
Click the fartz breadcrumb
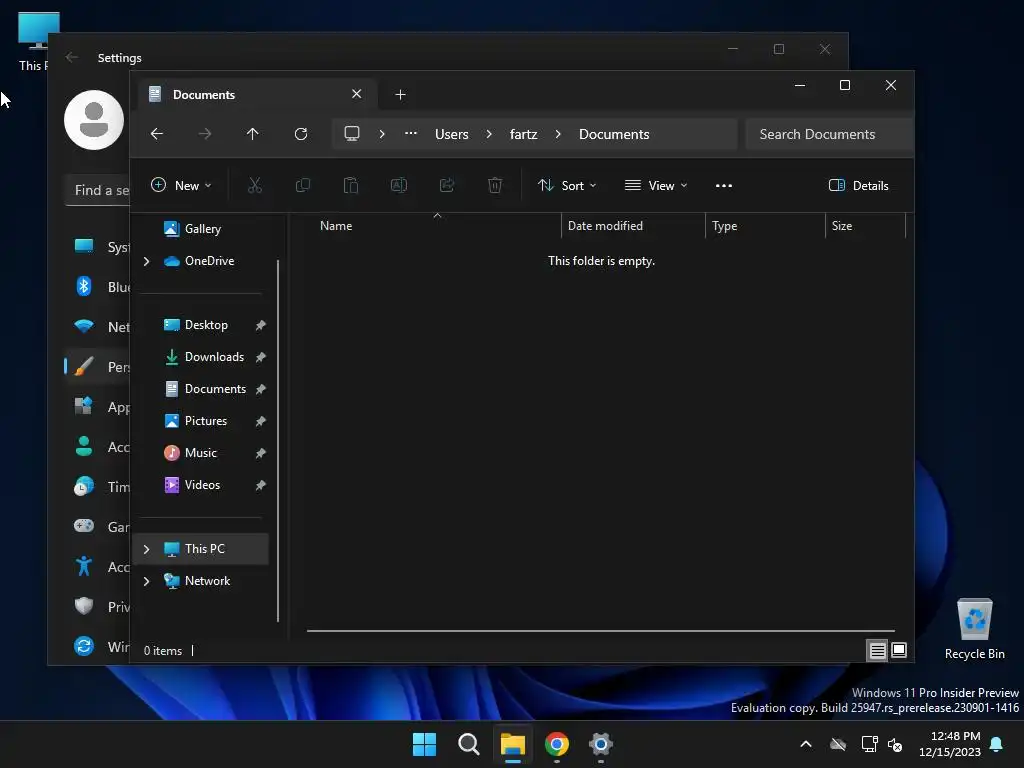[x=524, y=134]
